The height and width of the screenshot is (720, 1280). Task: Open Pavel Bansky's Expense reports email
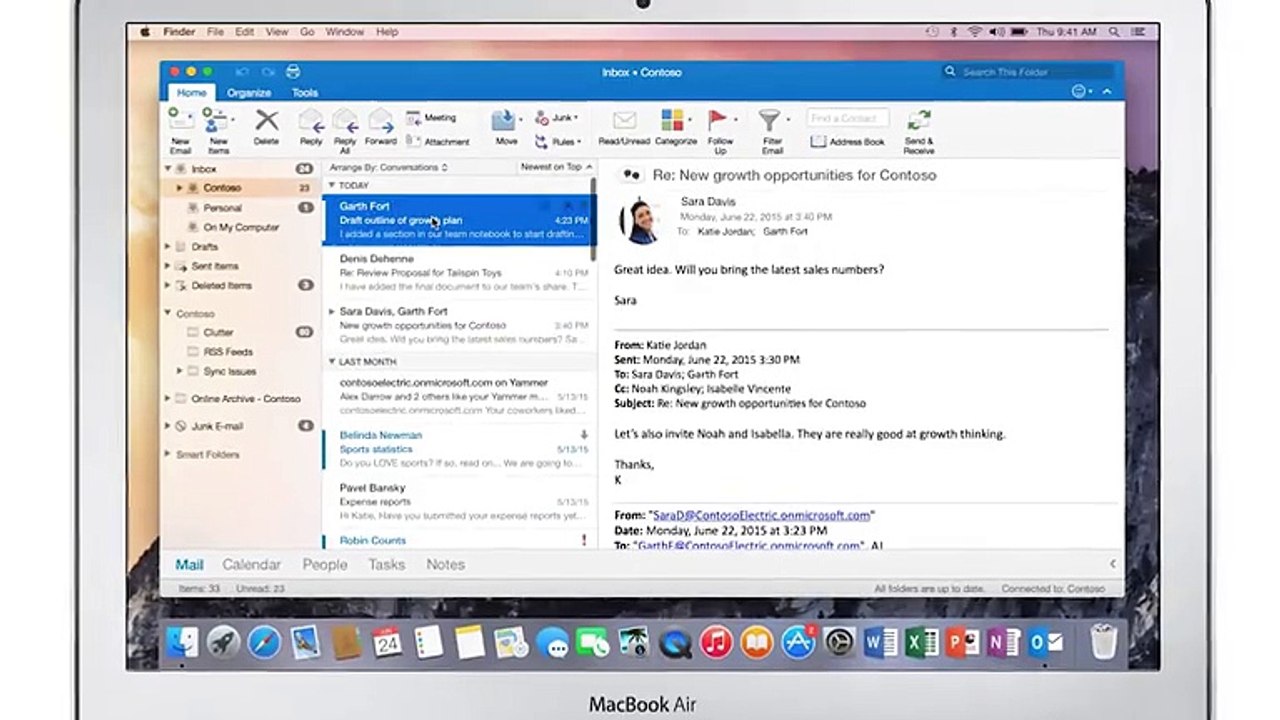(458, 501)
